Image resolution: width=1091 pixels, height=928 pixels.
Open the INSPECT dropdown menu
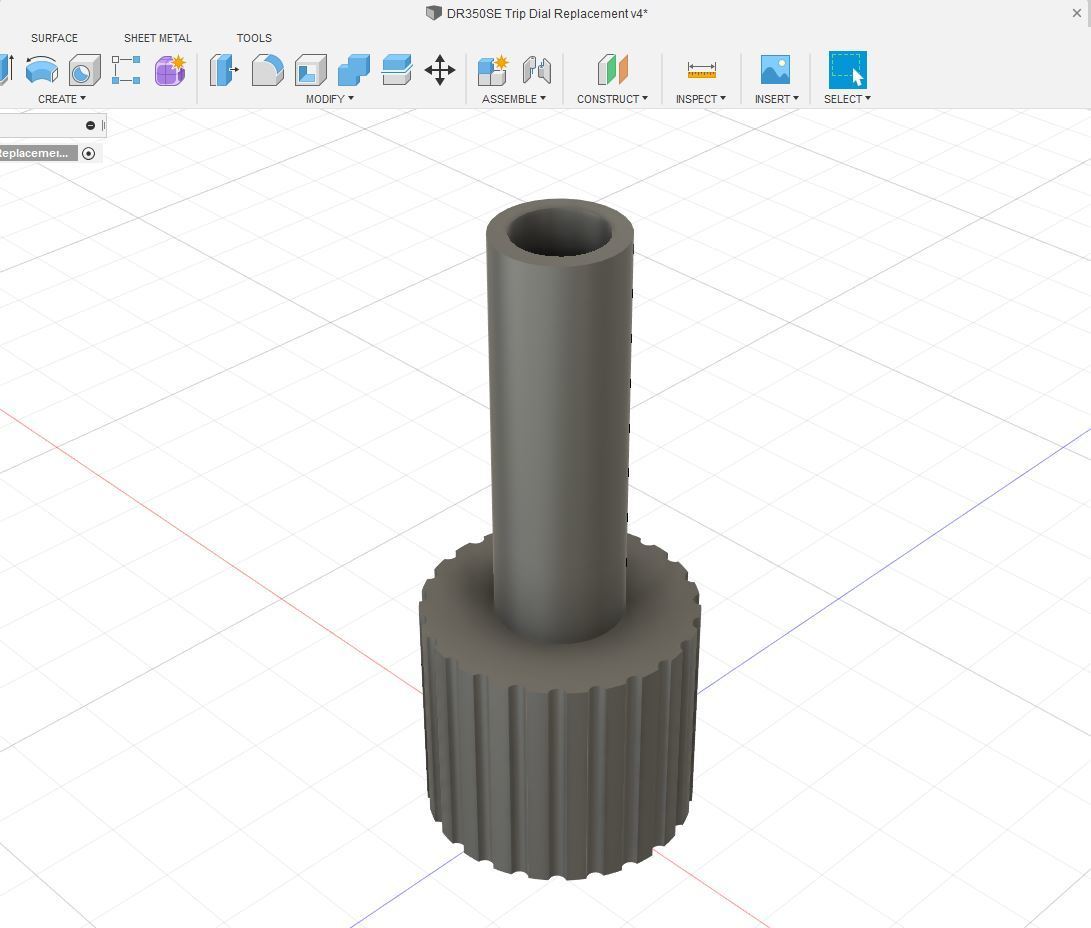(x=701, y=99)
